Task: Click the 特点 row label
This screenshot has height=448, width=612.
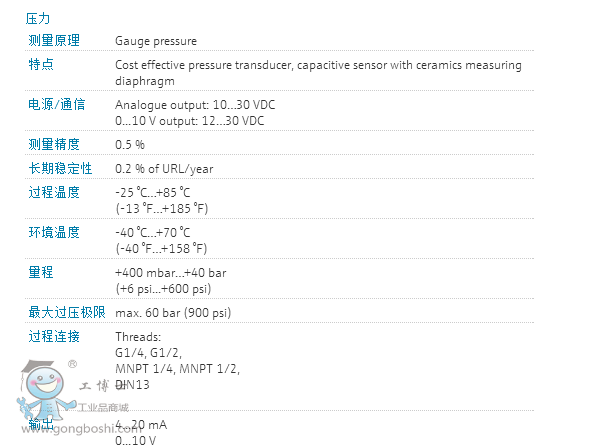Action: (x=41, y=64)
